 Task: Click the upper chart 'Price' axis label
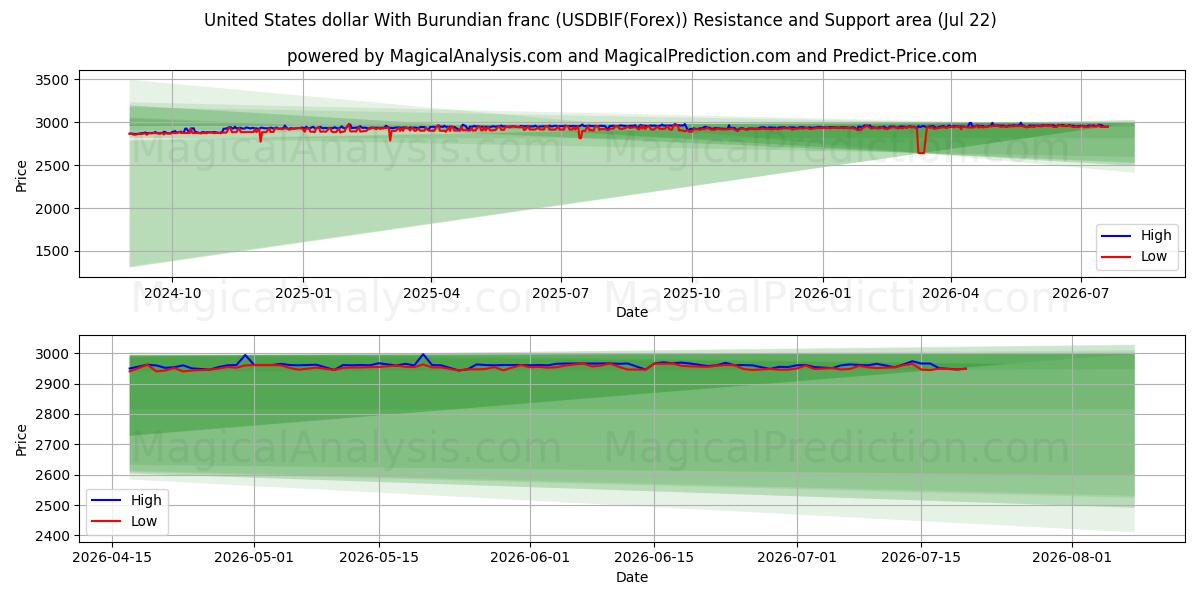(x=22, y=175)
